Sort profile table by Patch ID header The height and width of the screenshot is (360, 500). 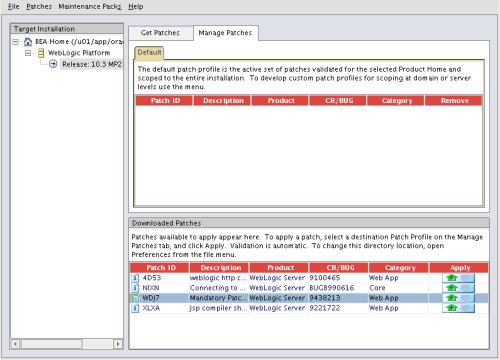[x=165, y=101]
